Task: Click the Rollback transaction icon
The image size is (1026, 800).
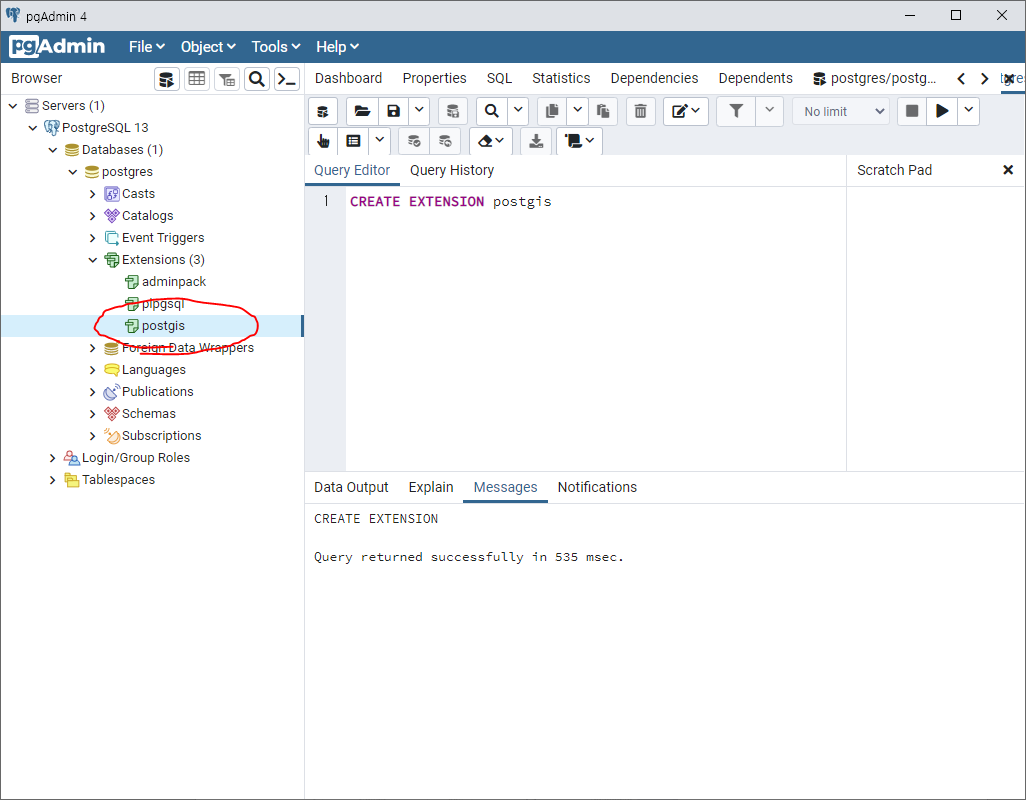Action: click(x=445, y=141)
